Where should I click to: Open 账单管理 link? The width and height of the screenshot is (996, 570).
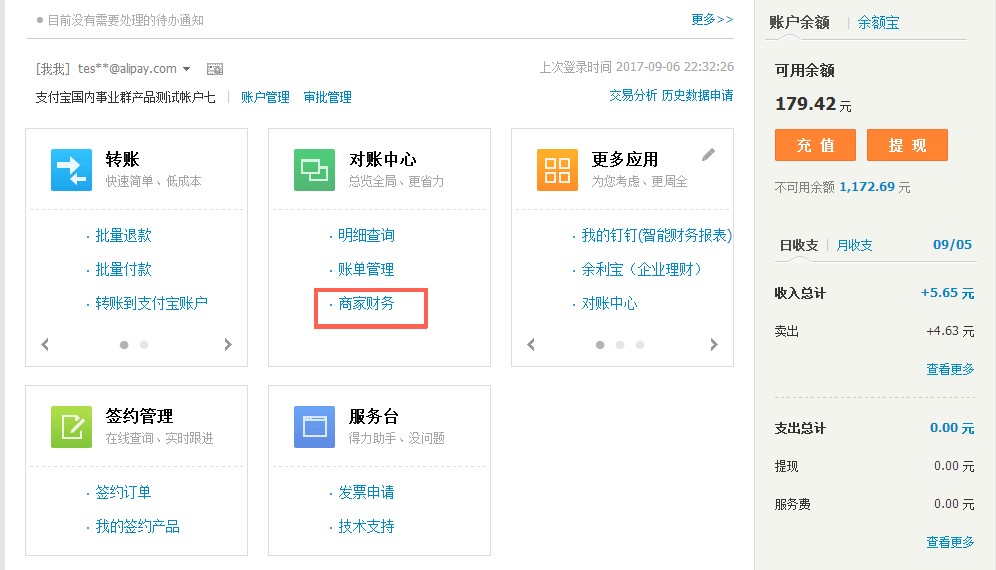(367, 269)
